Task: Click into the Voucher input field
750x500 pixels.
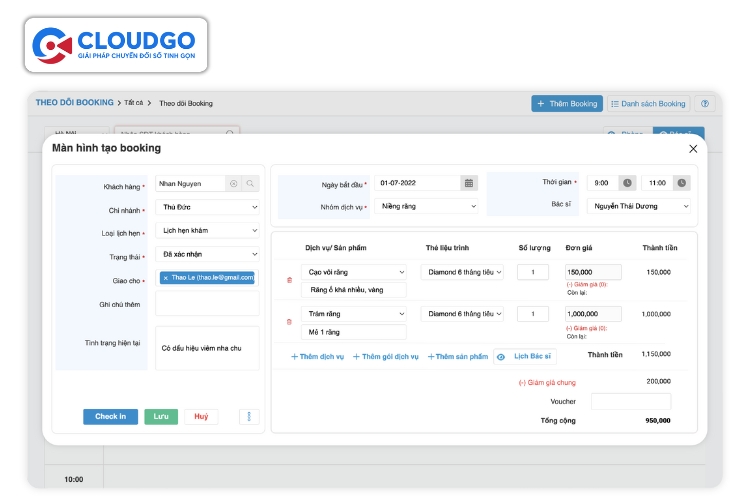Action: pyautogui.click(x=630, y=401)
